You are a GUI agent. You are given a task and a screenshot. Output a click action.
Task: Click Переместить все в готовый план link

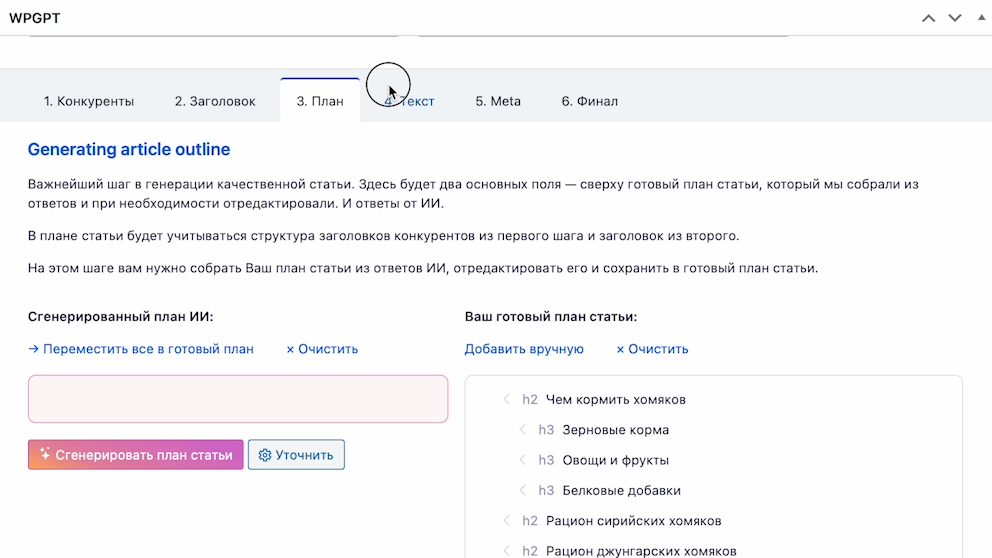click(140, 349)
